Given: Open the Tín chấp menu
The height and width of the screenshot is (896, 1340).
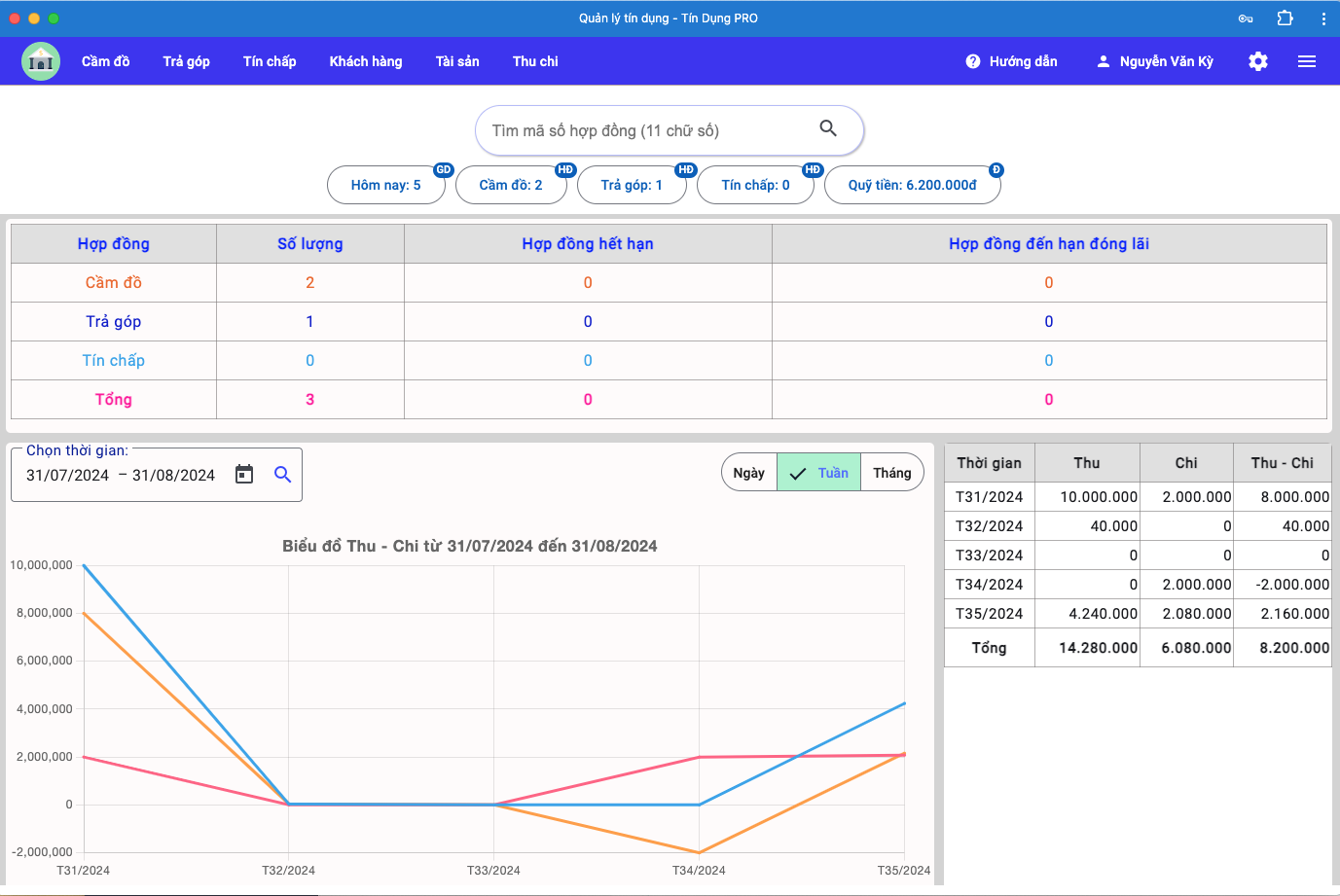Looking at the screenshot, I should click(x=270, y=61).
